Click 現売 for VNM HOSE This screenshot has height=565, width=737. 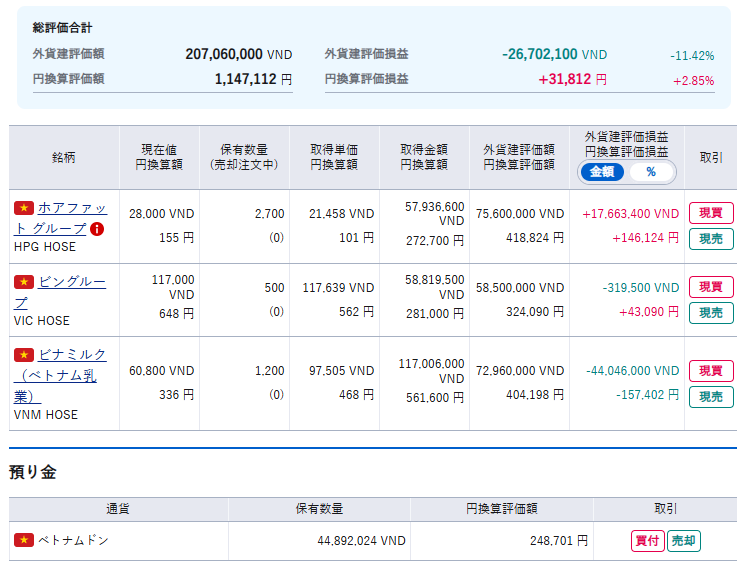pyautogui.click(x=711, y=397)
